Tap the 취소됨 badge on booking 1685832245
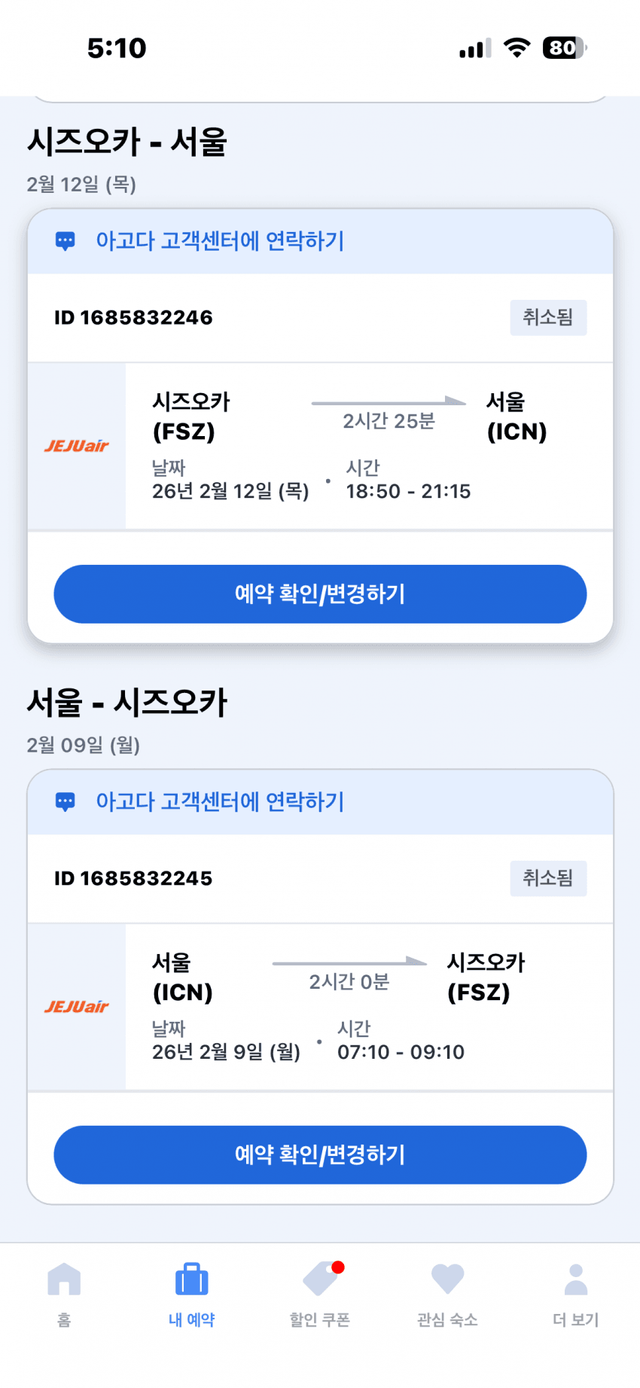This screenshot has width=640, height=1388. tap(548, 879)
